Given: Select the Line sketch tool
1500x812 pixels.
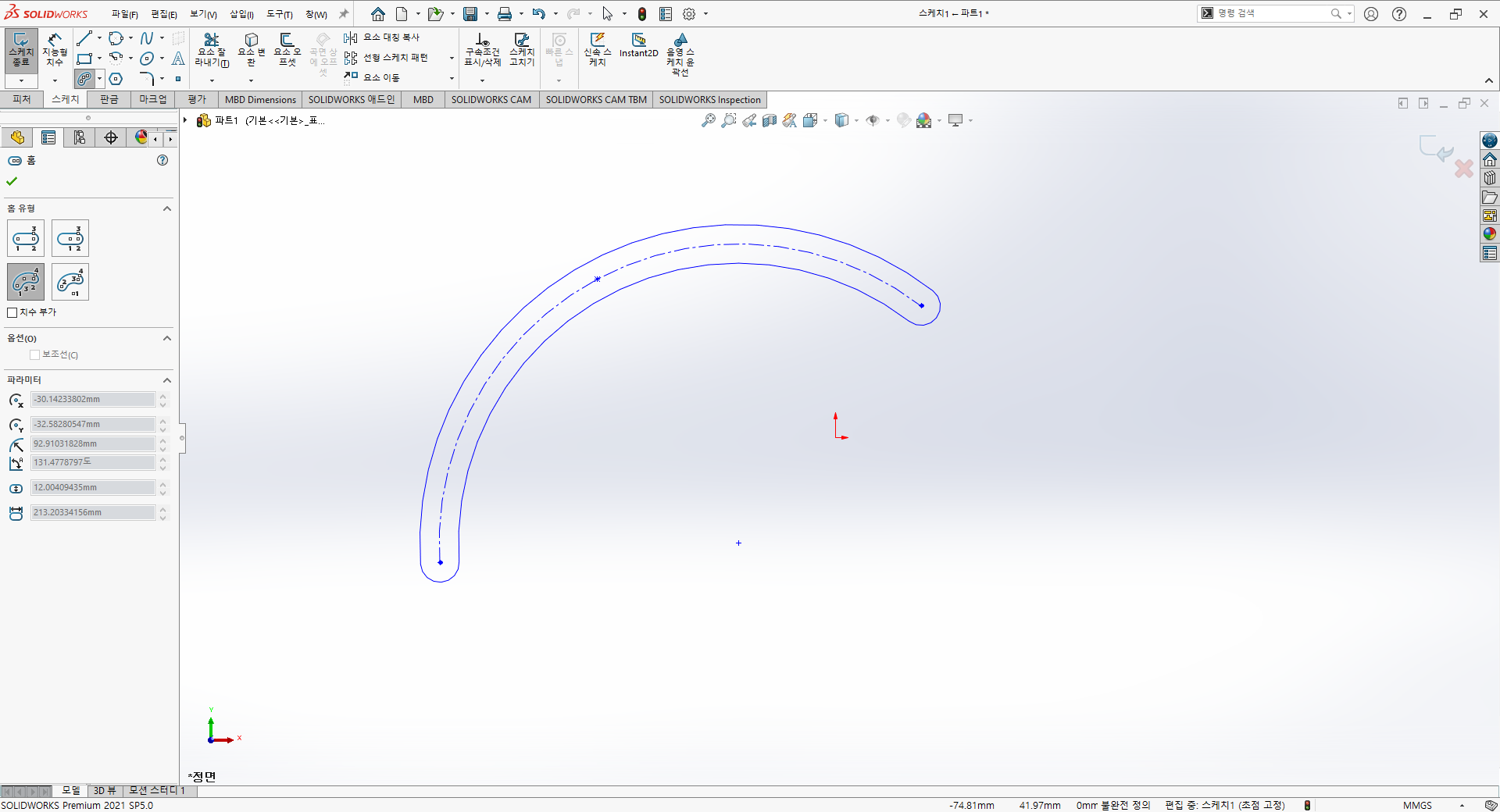Looking at the screenshot, I should pos(84,38).
